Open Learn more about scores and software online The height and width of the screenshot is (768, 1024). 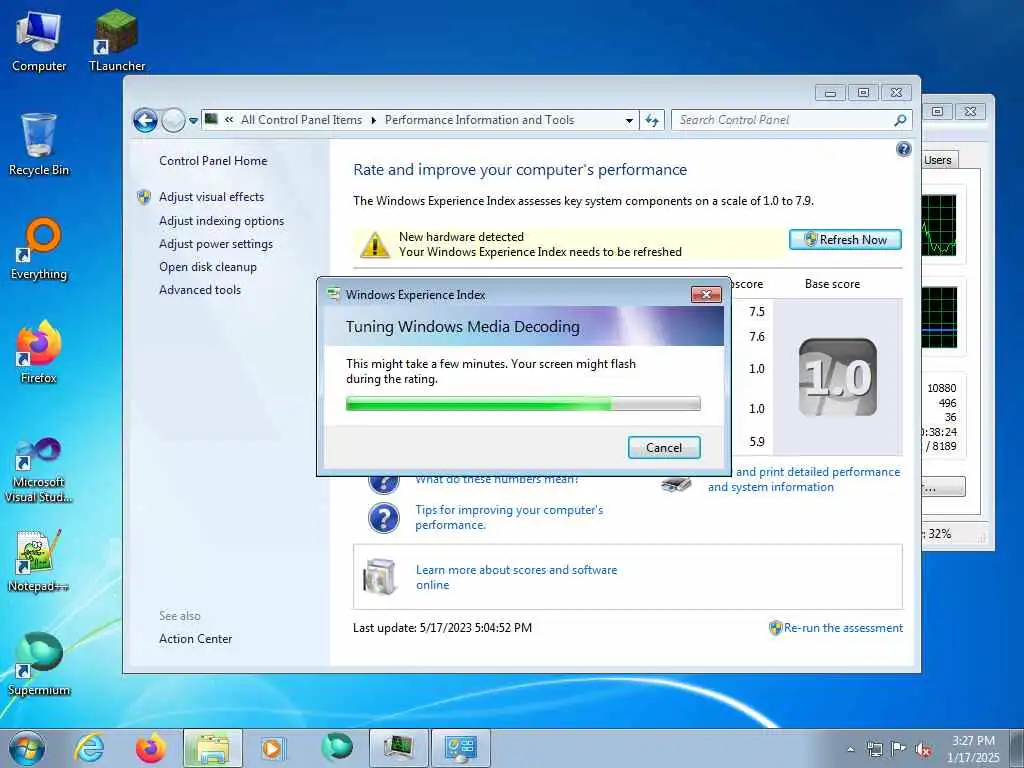point(517,577)
